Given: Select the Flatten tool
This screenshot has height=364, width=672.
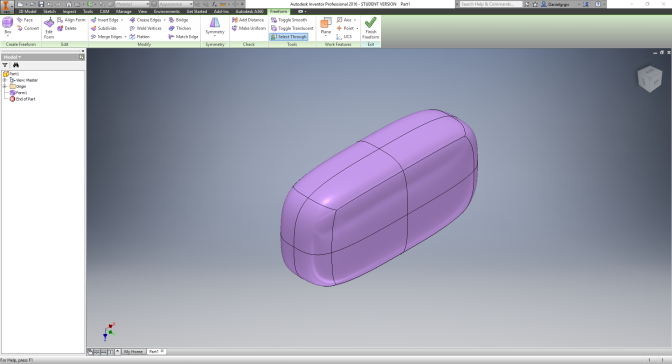Looking at the screenshot, I should [x=140, y=37].
